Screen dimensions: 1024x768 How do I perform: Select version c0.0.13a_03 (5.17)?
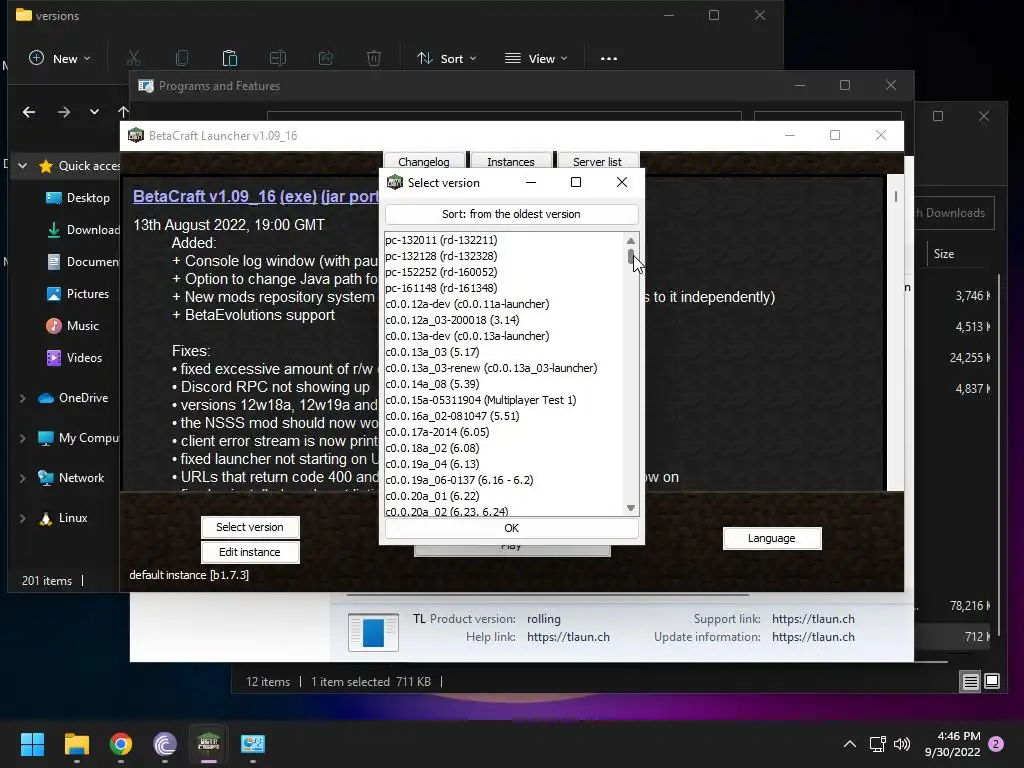[432, 352]
